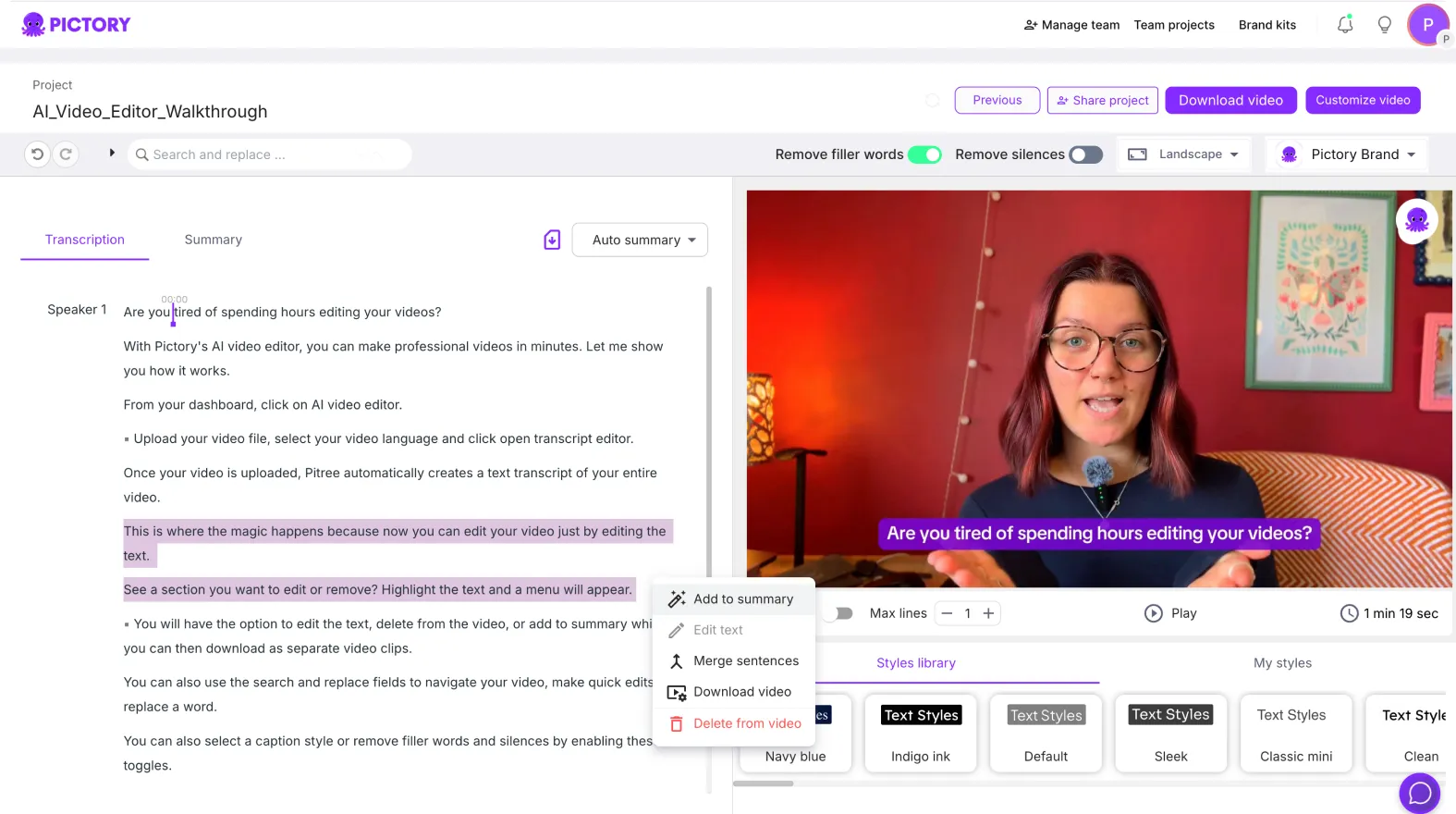Image resolution: width=1456 pixels, height=814 pixels.
Task: Click the redo arrow icon
Action: click(66, 154)
